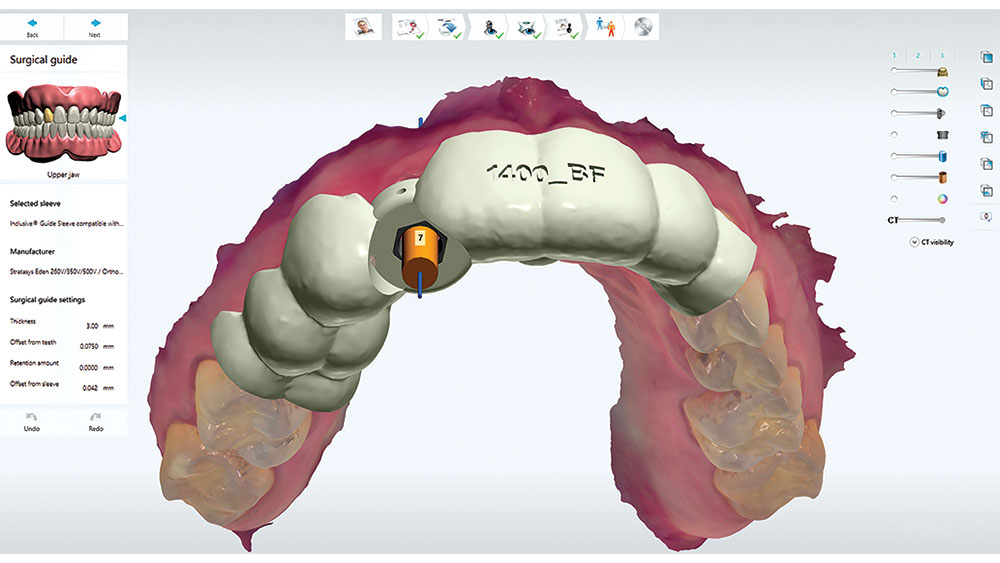The image size is (1000, 563).
Task: Select the second view cube orientation icon
Action: point(986,84)
